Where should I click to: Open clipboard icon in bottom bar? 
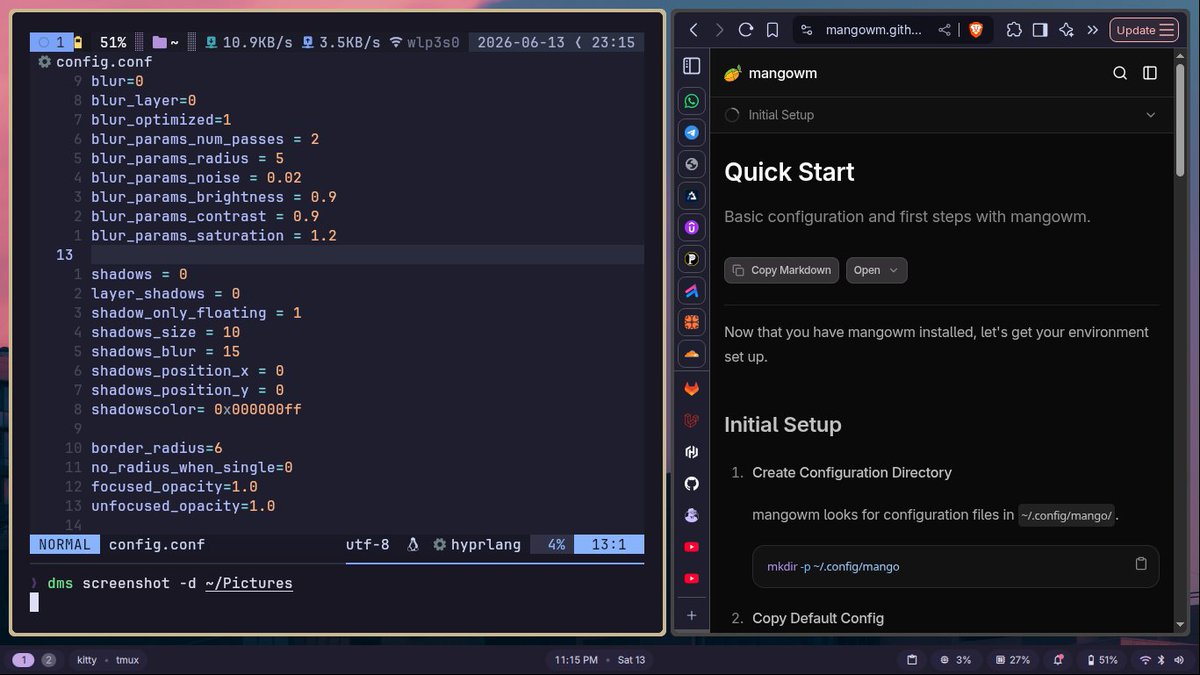(x=912, y=660)
